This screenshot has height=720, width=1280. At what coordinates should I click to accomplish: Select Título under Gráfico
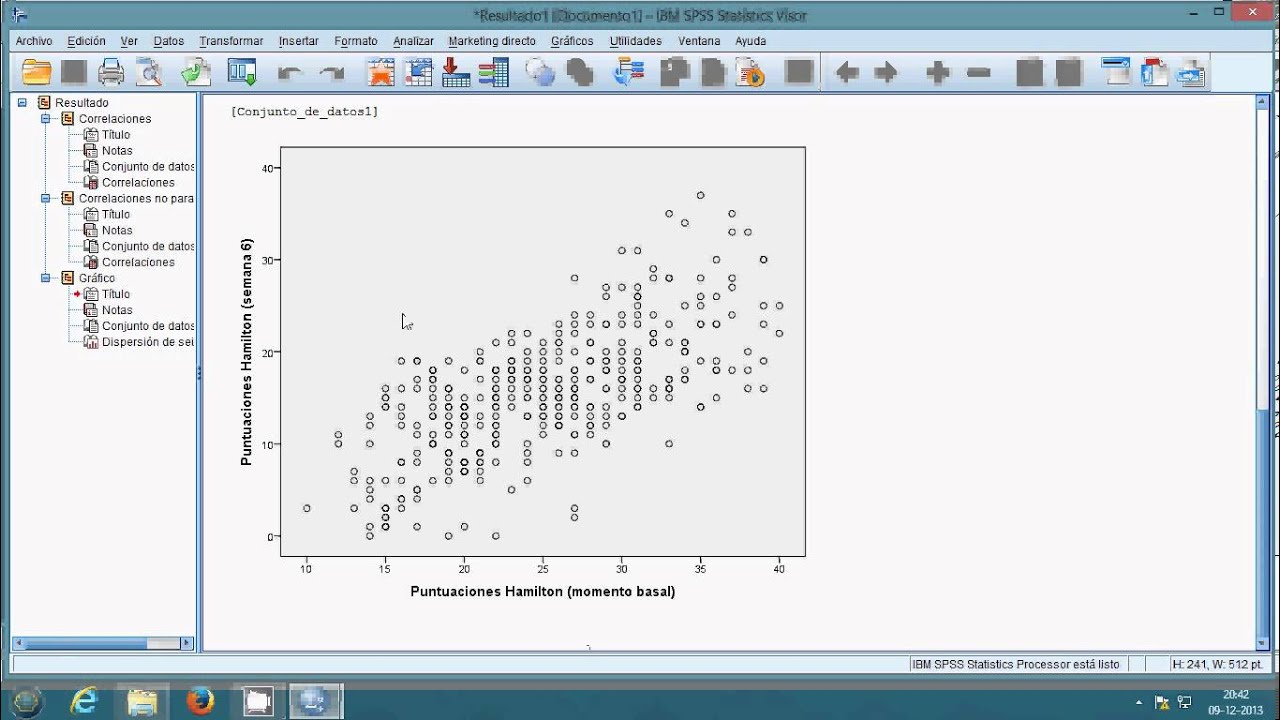[x=116, y=294]
